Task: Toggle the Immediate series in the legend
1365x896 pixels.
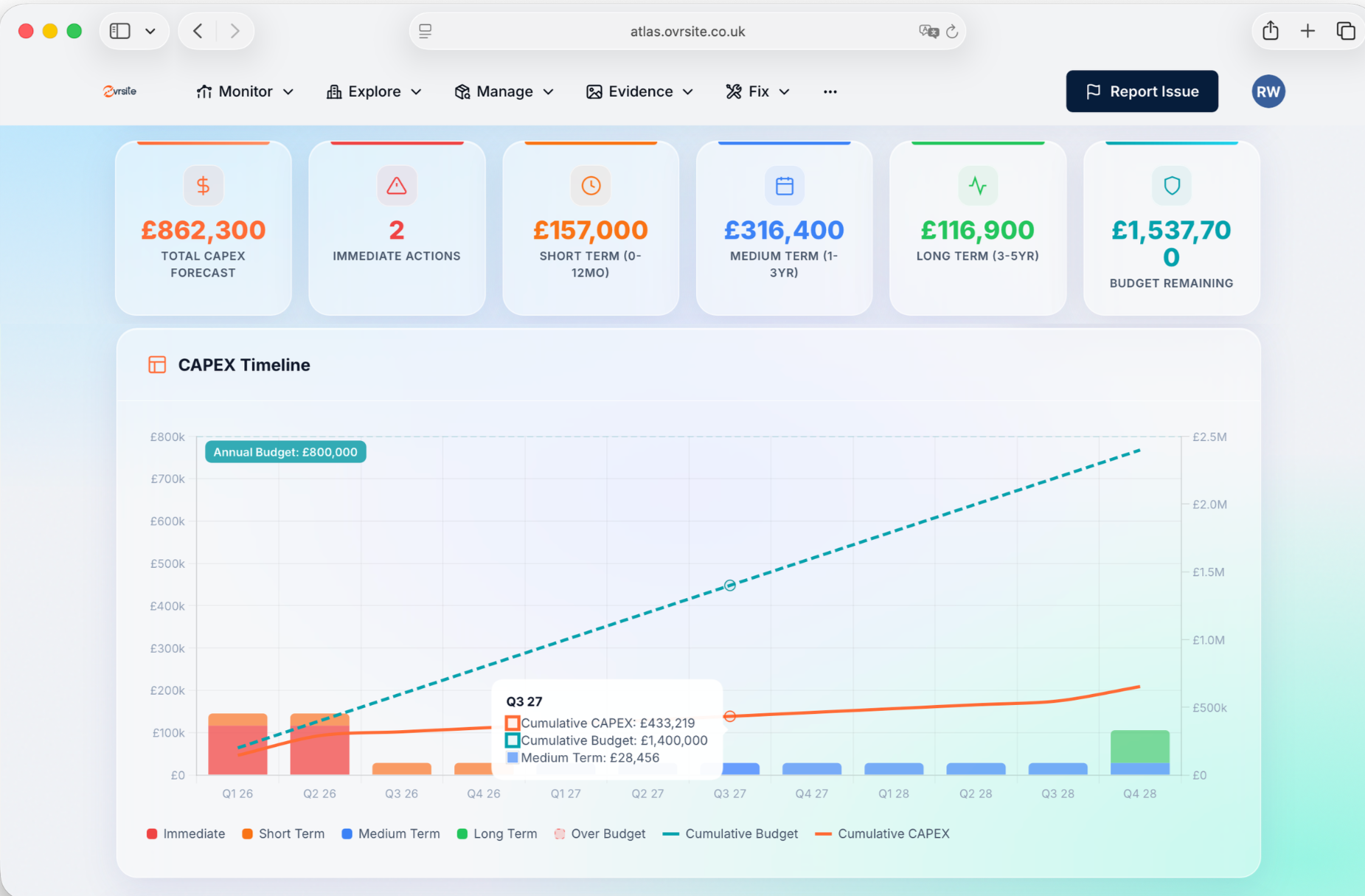Action: click(x=185, y=833)
